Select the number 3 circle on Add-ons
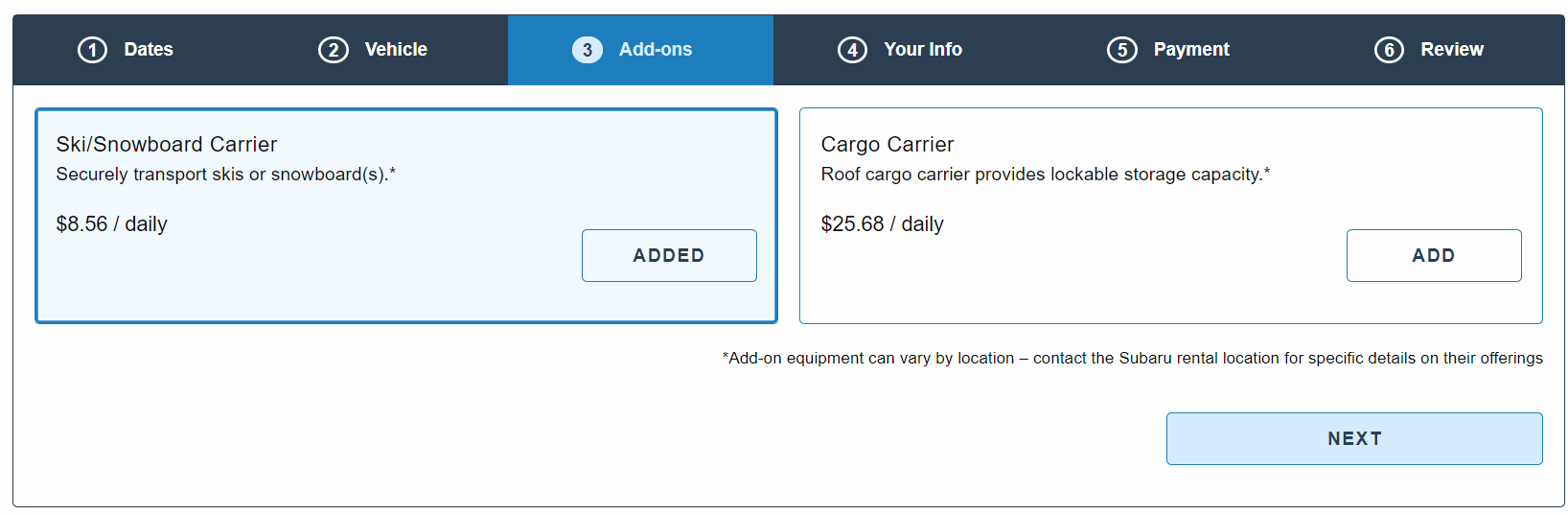Viewport: 1568px width, 515px height. [x=588, y=50]
